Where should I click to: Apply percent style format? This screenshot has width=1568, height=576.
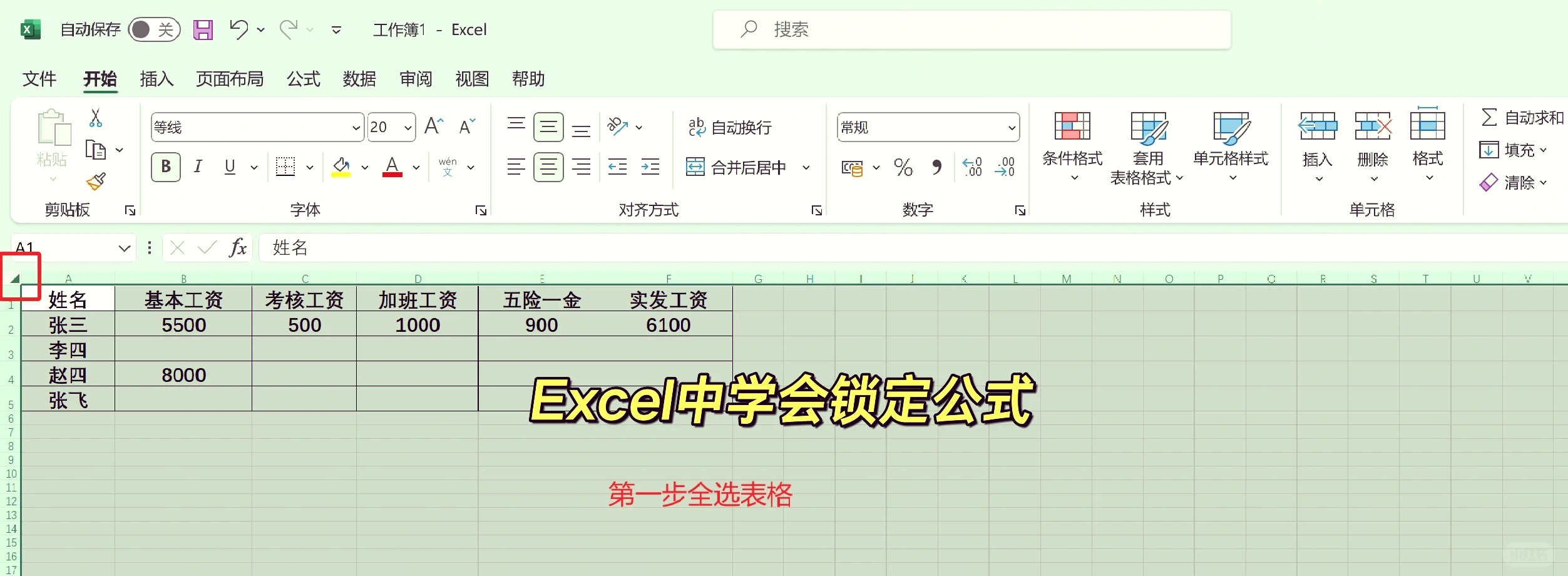[x=903, y=167]
